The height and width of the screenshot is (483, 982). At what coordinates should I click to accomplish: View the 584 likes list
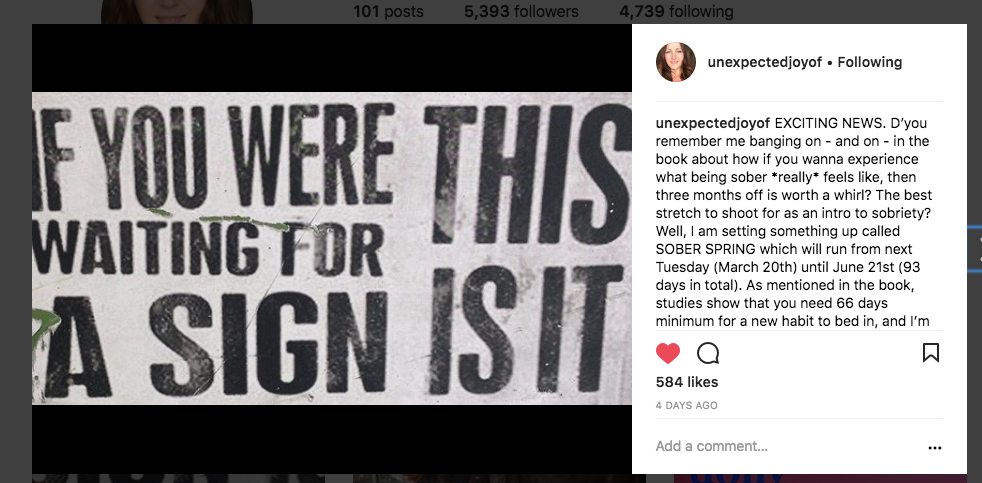687,382
